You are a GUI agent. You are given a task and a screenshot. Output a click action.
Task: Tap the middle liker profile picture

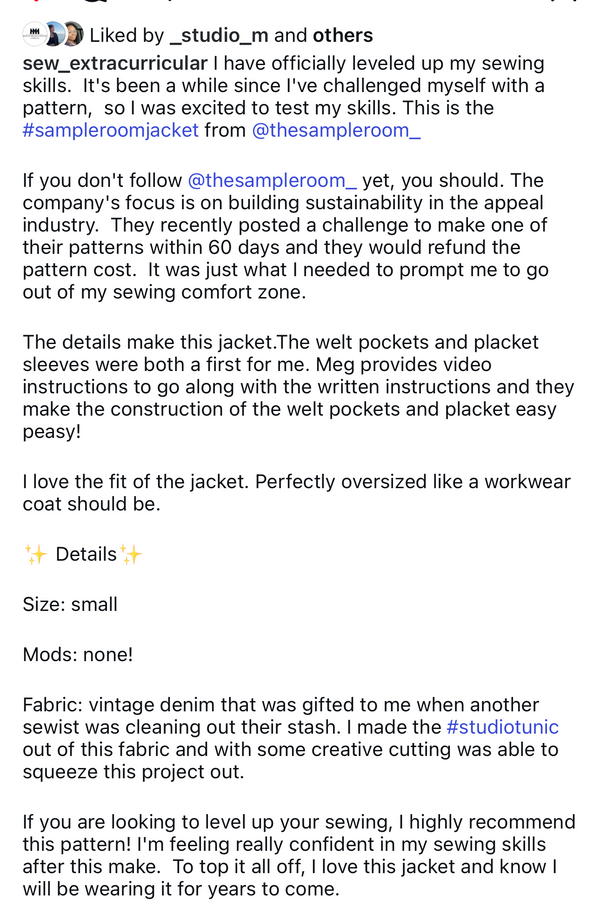(x=53, y=35)
